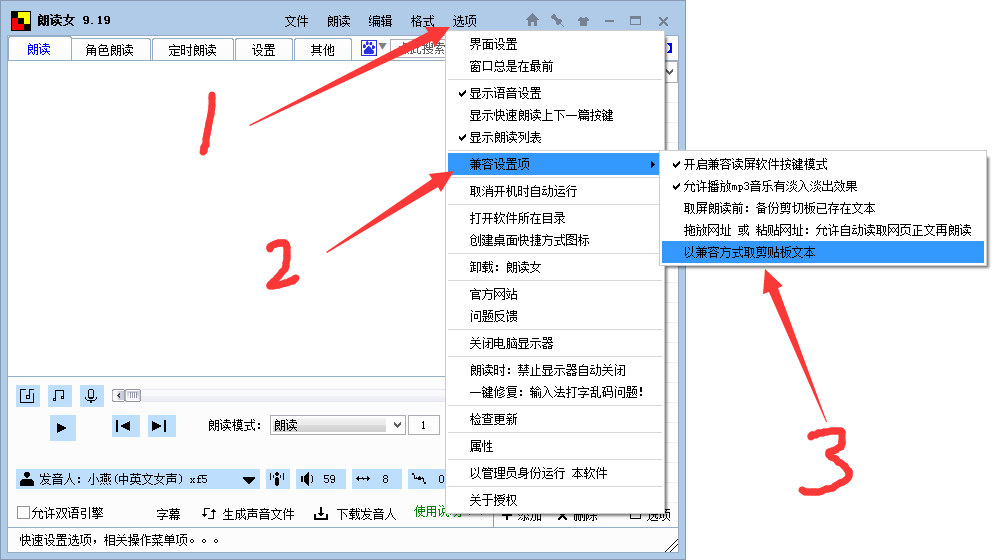Open the dropdown arrow beside the paw icon
Image resolution: width=1006 pixels, height=560 pixels.
383,46
